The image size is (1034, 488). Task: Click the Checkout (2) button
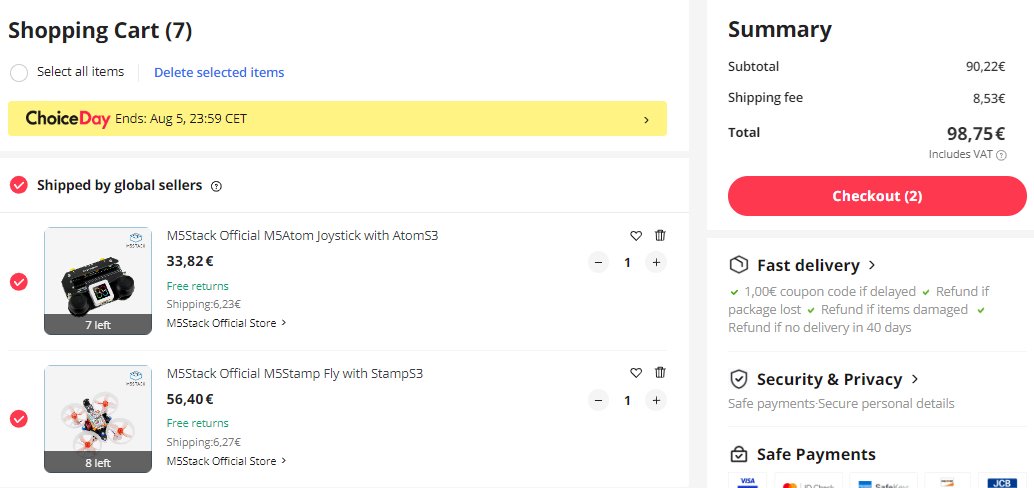click(x=877, y=196)
